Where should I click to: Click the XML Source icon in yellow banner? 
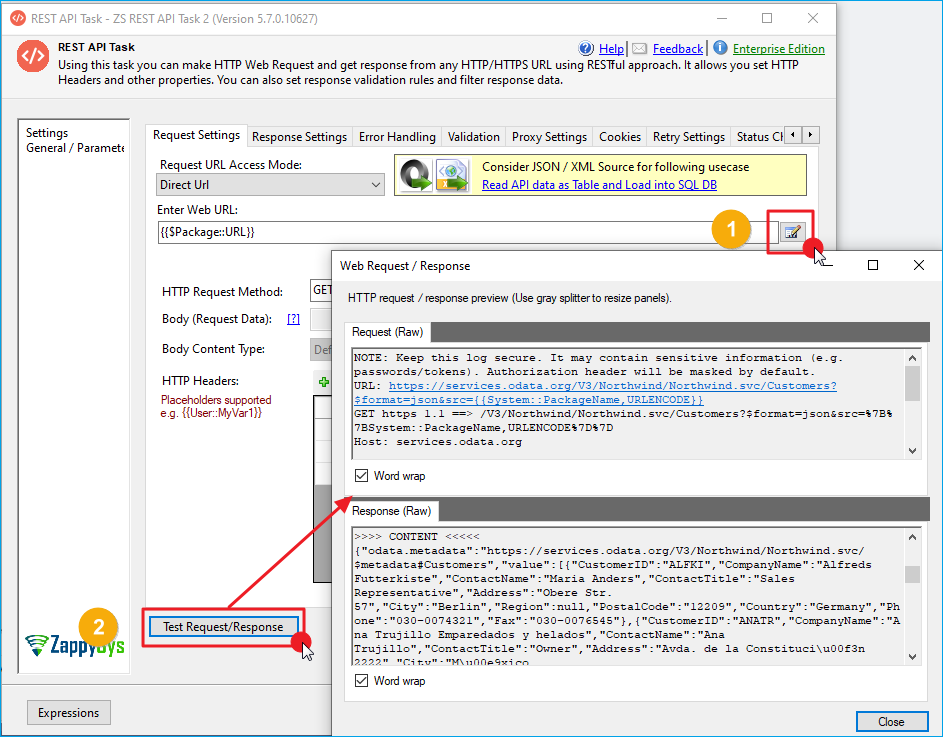tap(450, 174)
